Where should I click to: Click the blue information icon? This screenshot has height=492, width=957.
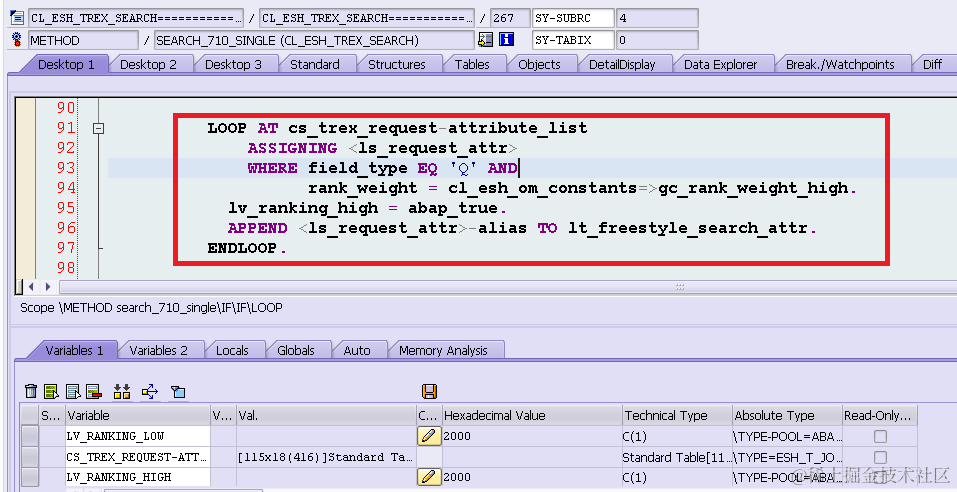(x=507, y=40)
